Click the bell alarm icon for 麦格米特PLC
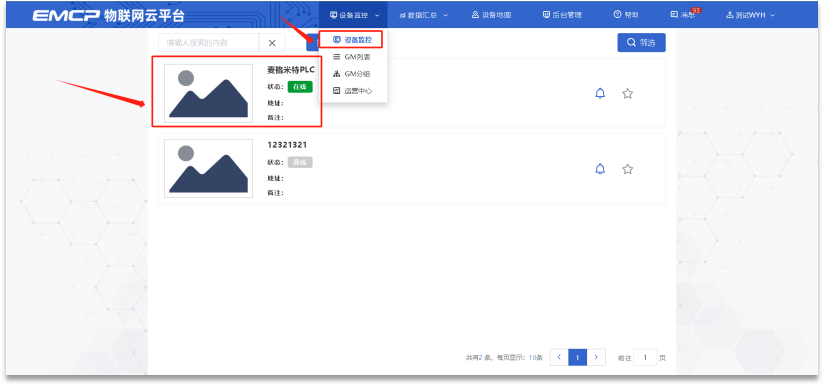The height and width of the screenshot is (386, 824). (x=600, y=93)
